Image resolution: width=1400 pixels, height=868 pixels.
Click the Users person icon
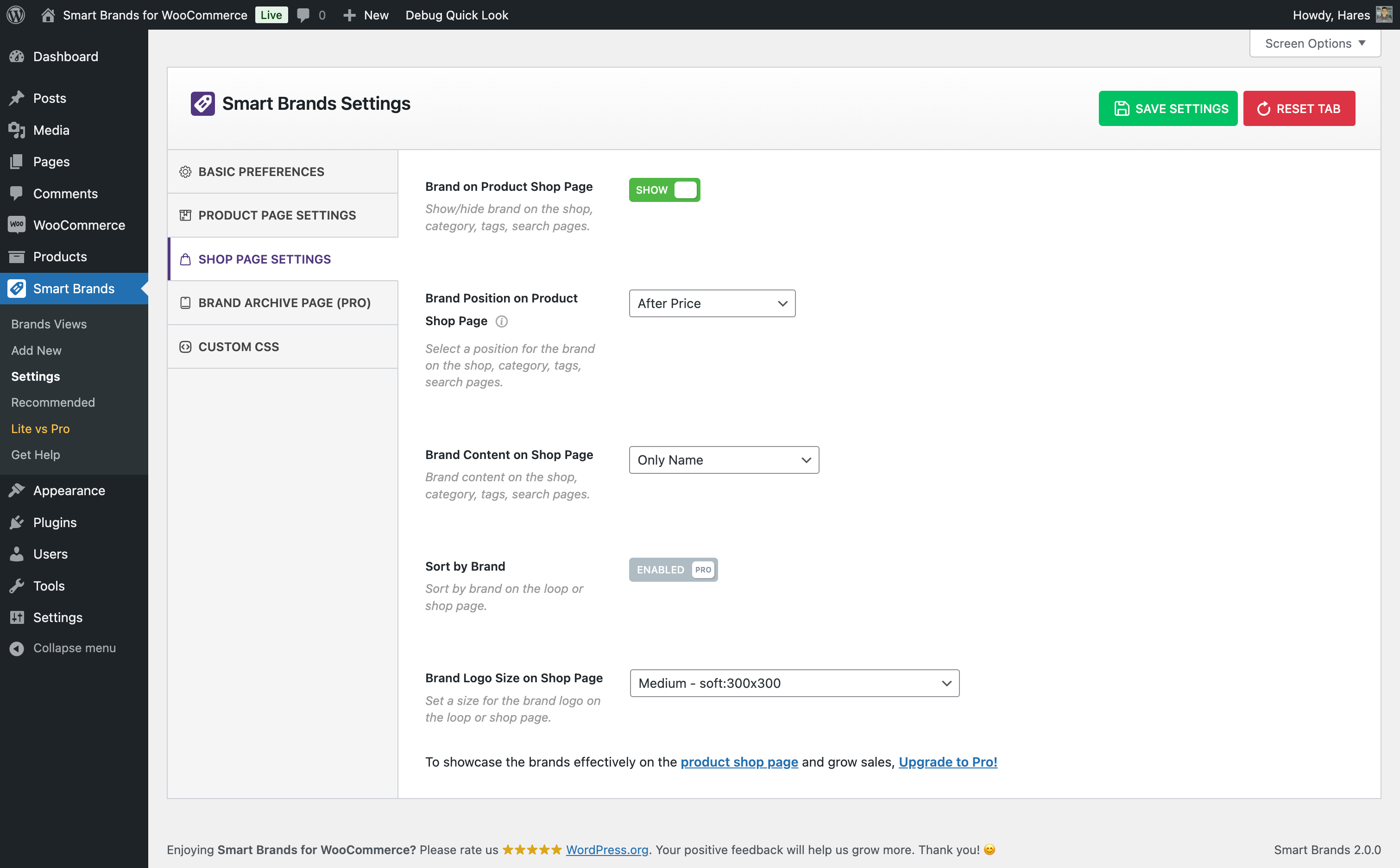17,554
